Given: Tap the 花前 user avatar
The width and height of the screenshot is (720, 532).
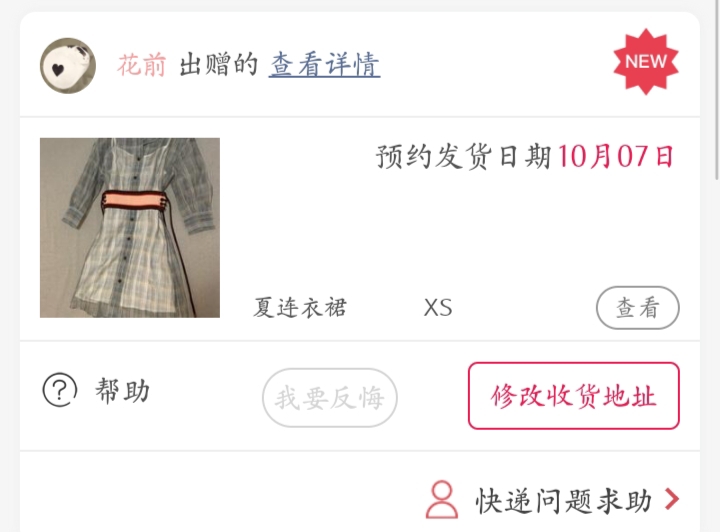Looking at the screenshot, I should point(68,66).
